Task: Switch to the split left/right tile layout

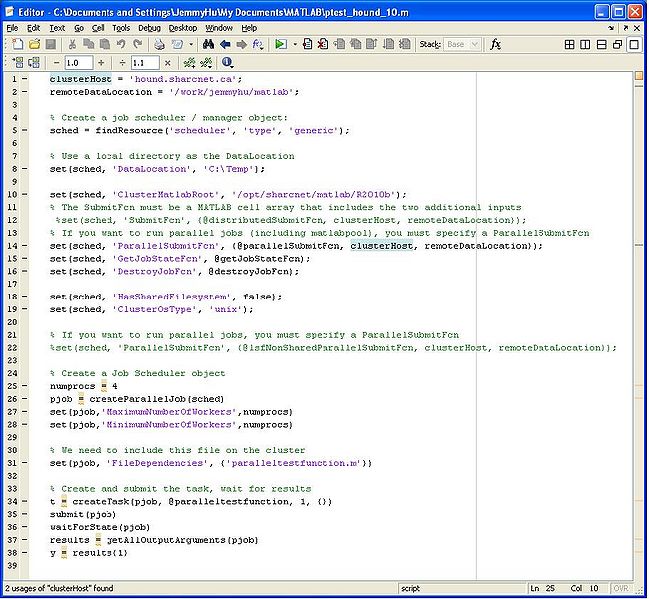Action: tap(585, 45)
